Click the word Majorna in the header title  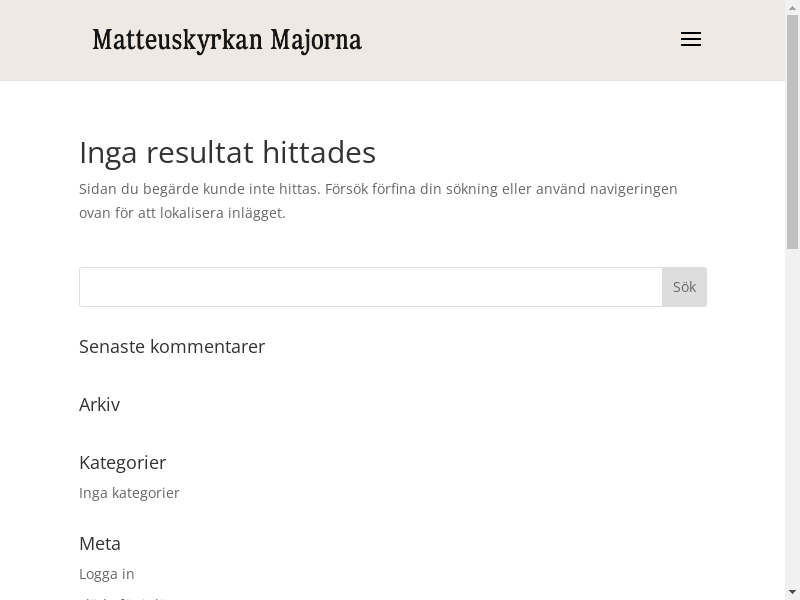[316, 40]
